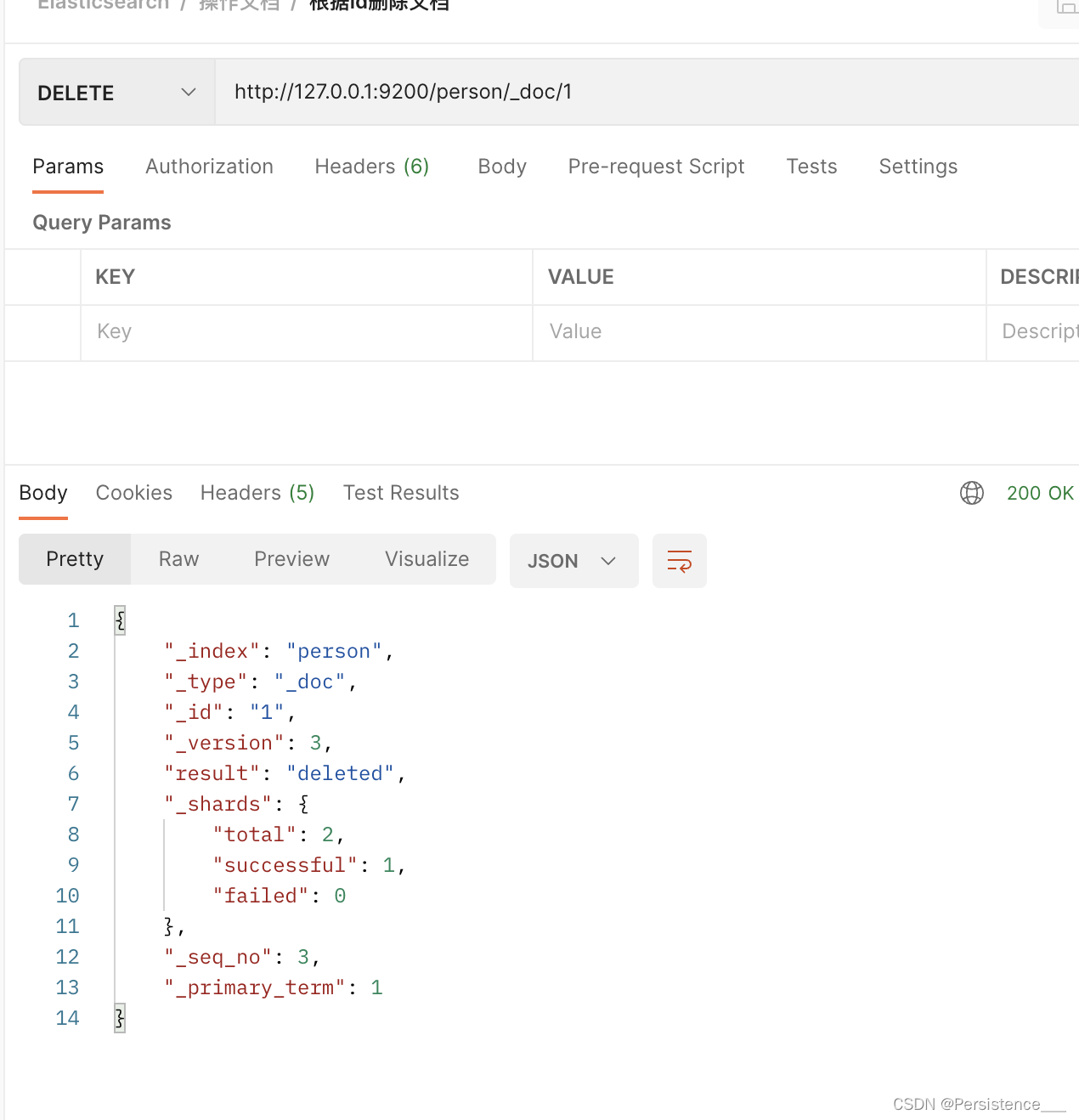Click the "successful" key in shards
Viewport: 1079px width, 1120px height.
(x=285, y=866)
